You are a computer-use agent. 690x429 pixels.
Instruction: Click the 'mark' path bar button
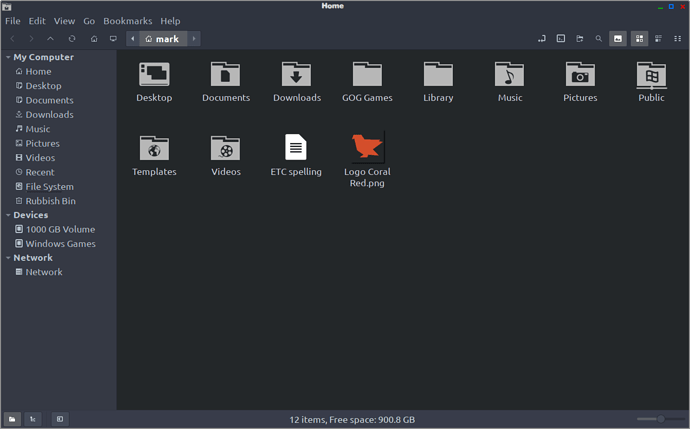pyautogui.click(x=163, y=39)
